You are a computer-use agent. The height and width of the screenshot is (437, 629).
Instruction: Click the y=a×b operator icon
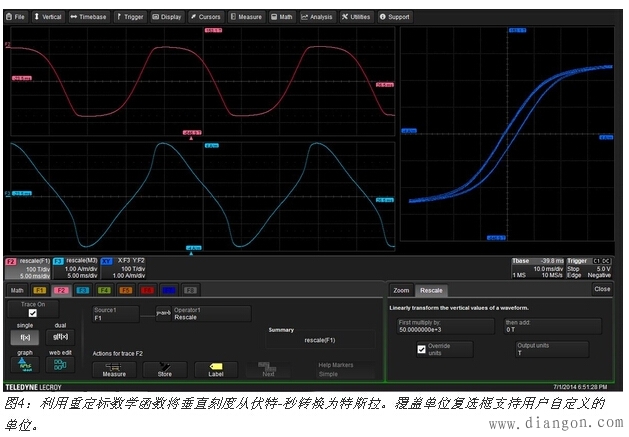pyautogui.click(x=163, y=314)
